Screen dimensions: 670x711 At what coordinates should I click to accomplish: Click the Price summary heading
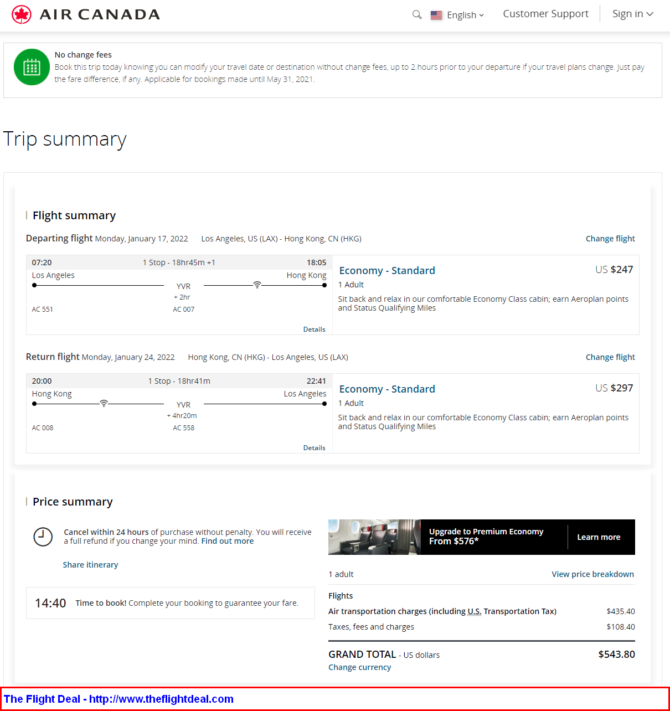73,502
